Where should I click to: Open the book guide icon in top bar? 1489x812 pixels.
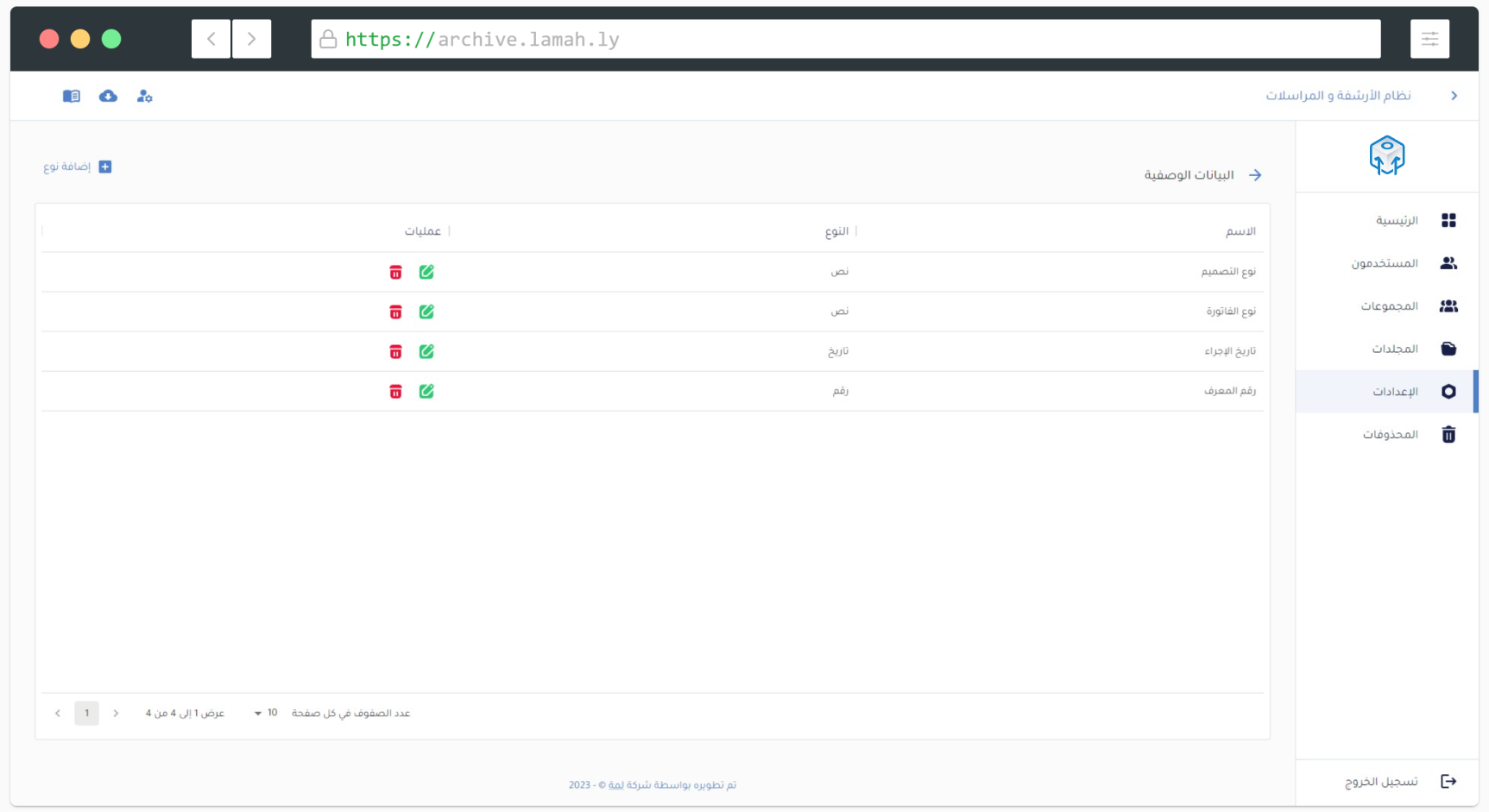(72, 96)
